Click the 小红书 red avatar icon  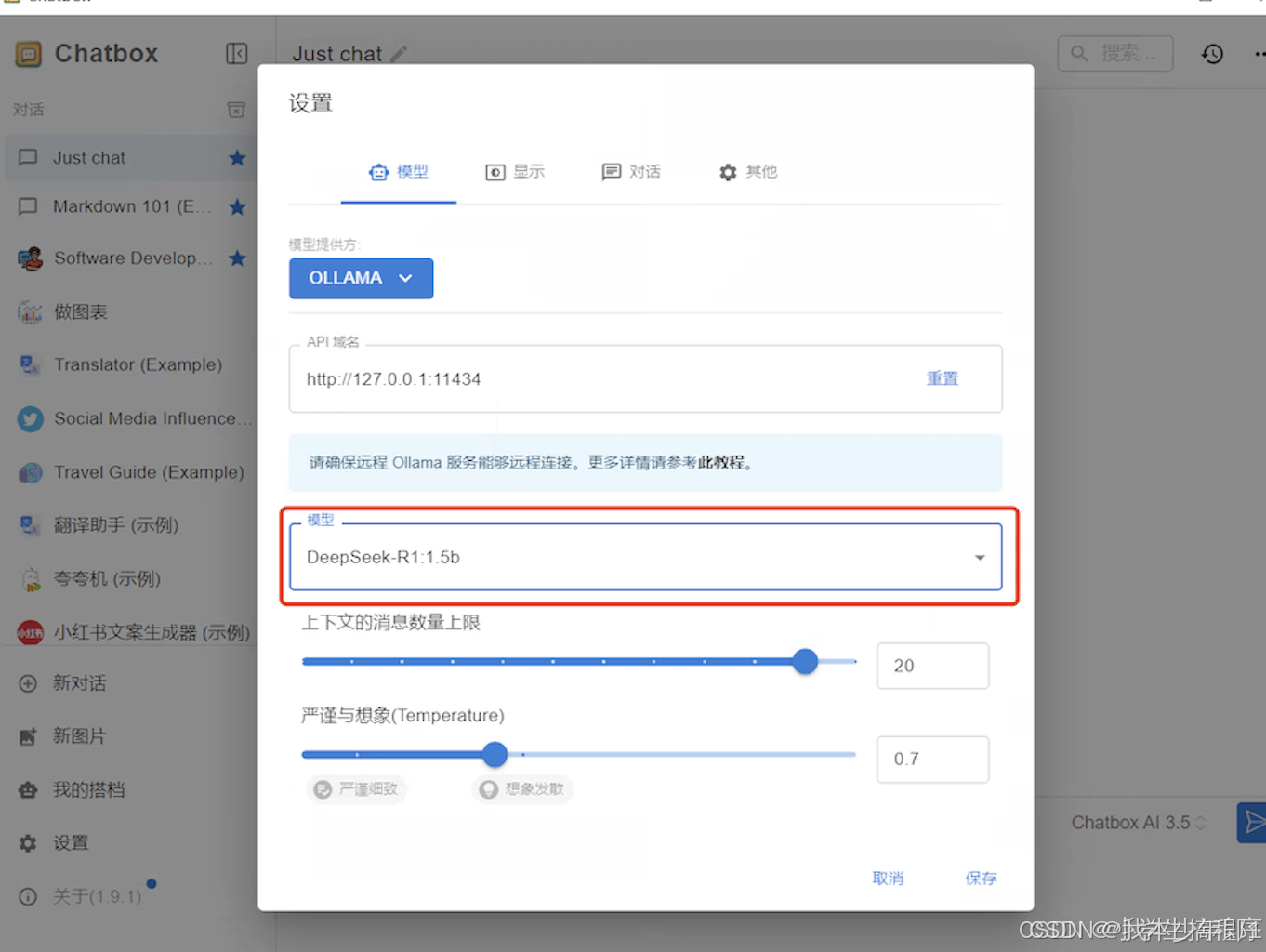[x=31, y=633]
